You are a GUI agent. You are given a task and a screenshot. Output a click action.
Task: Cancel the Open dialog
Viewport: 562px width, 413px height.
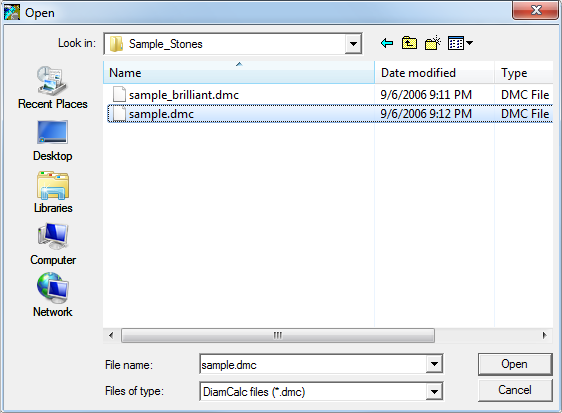515,390
